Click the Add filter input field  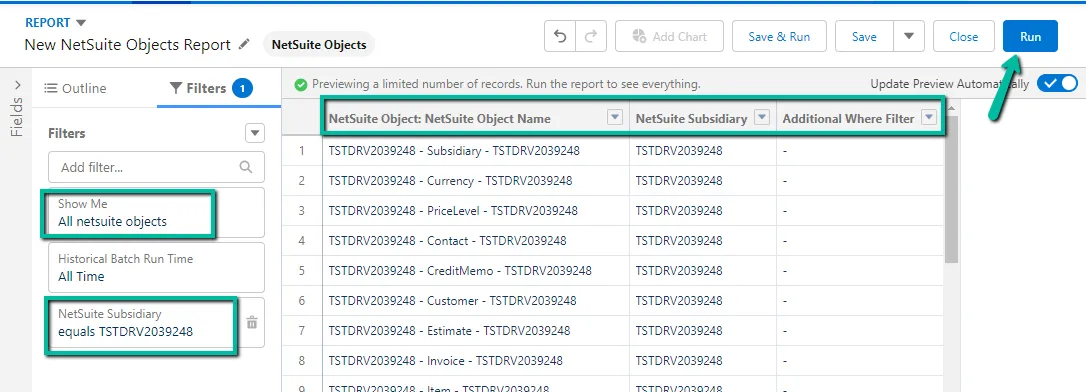(x=157, y=167)
